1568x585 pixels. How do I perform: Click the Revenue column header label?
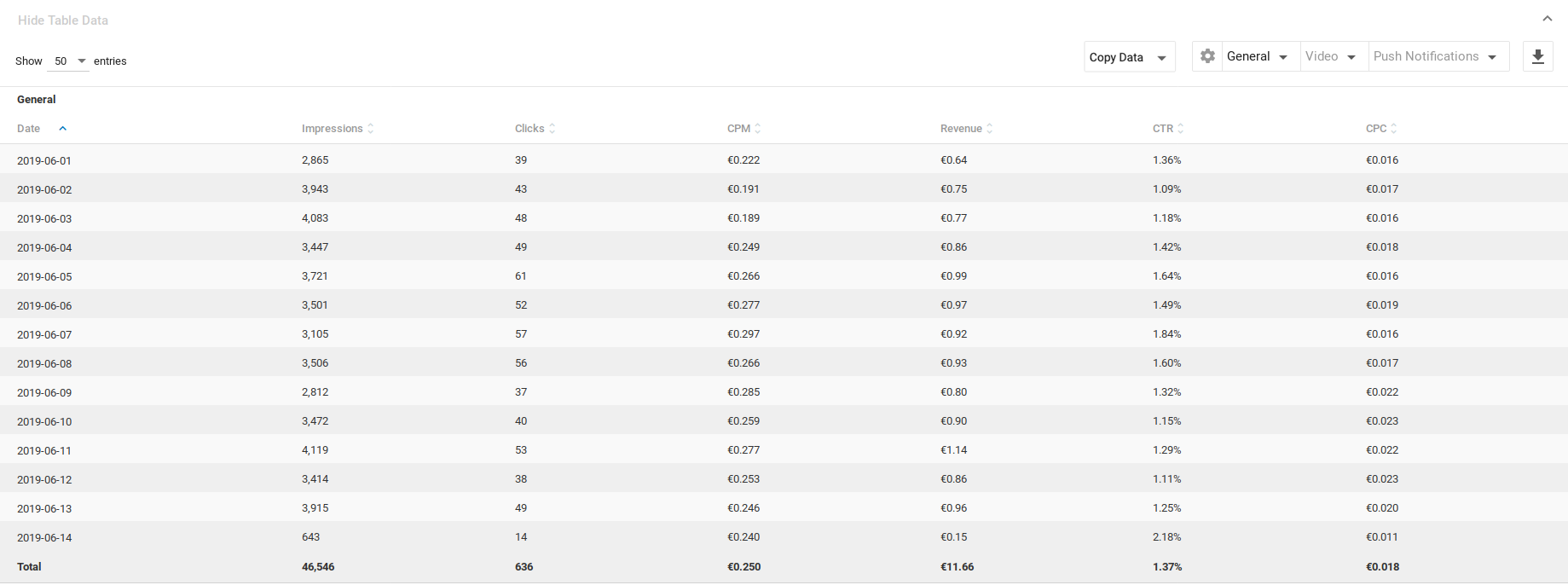tap(961, 129)
